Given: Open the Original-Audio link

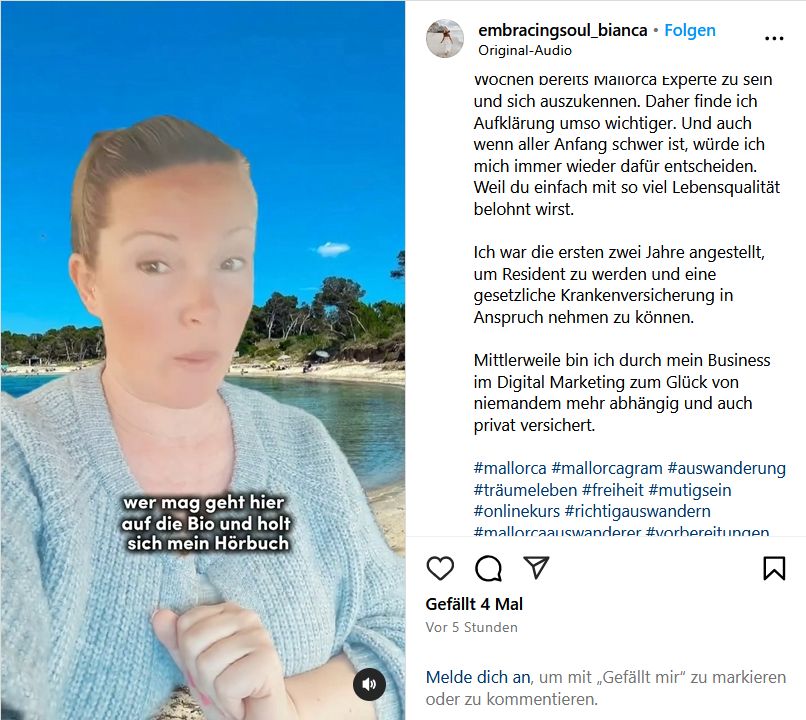Looking at the screenshot, I should tap(525, 50).
